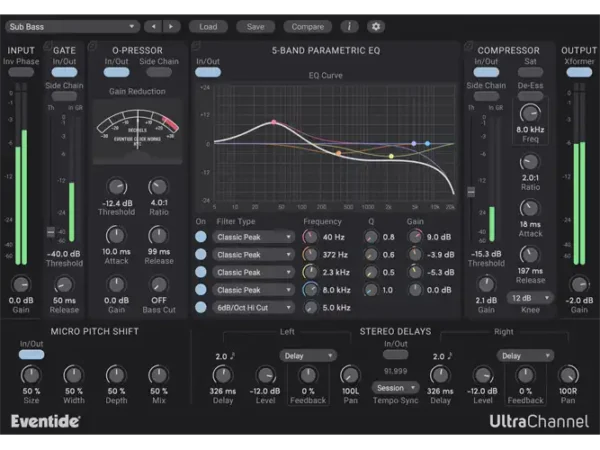Click the Parametric EQ module reorder icon
Viewport: 600px width, 450px height.
pos(196,46)
